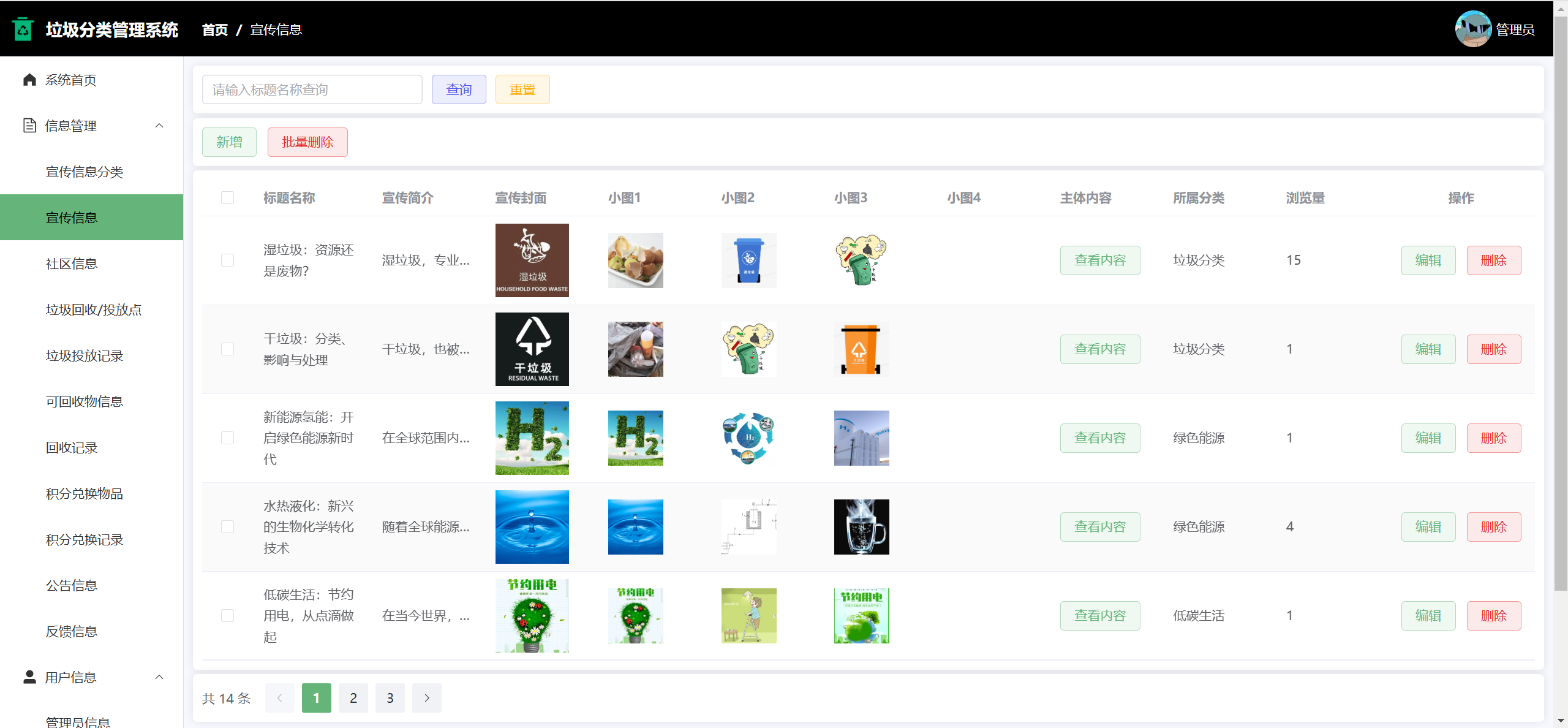Click the 批量删除 button
The height and width of the screenshot is (728, 1568).
307,142
